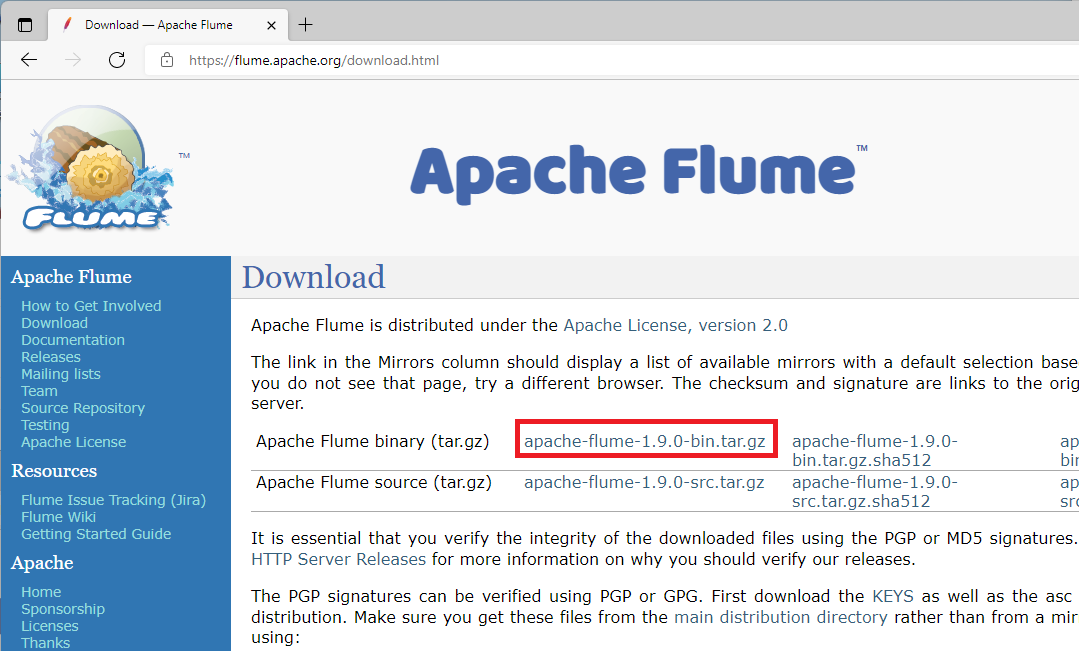
Task: Open How to Get Involved link
Action: 92,306
